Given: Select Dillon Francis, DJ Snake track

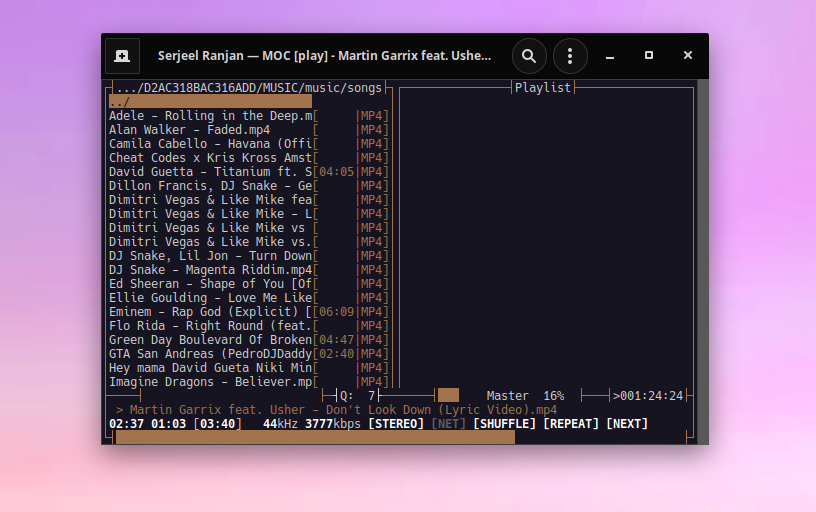Looking at the screenshot, I should pos(210,186).
